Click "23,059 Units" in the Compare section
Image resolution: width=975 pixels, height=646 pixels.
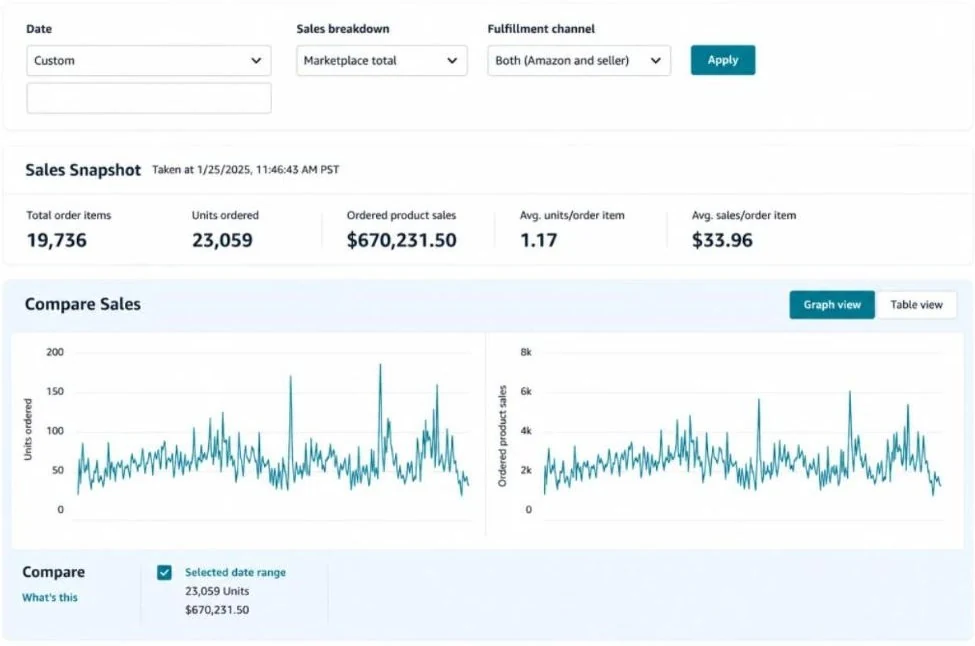(217, 591)
